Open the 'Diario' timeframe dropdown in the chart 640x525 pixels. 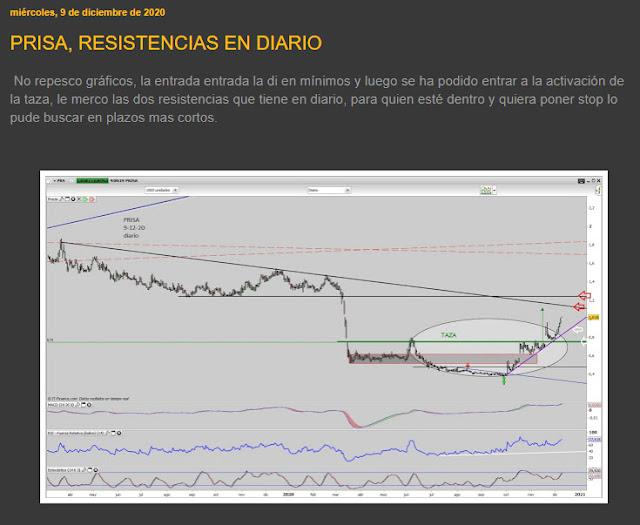pos(329,190)
